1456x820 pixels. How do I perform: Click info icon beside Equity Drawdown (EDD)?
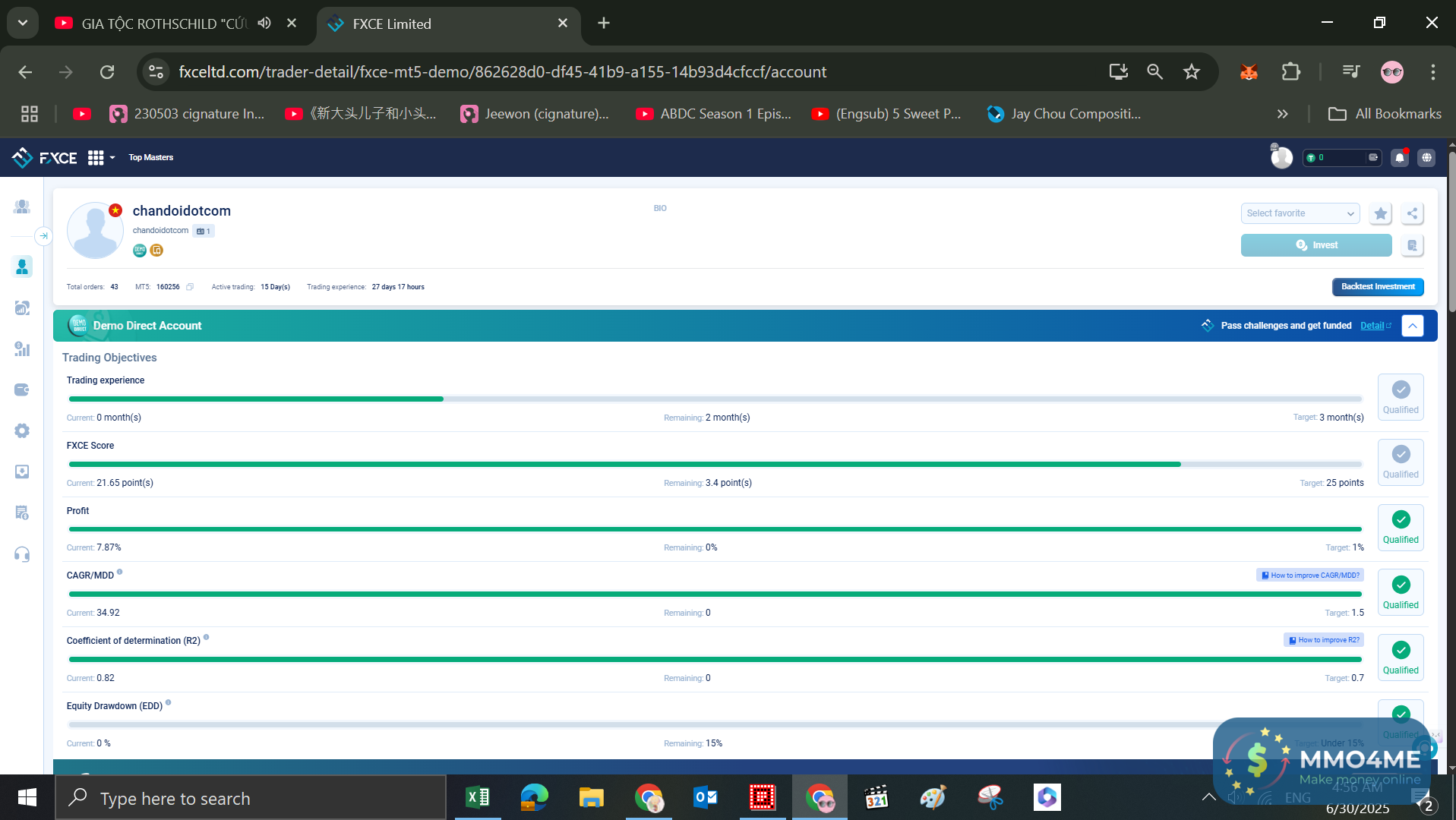coord(169,703)
